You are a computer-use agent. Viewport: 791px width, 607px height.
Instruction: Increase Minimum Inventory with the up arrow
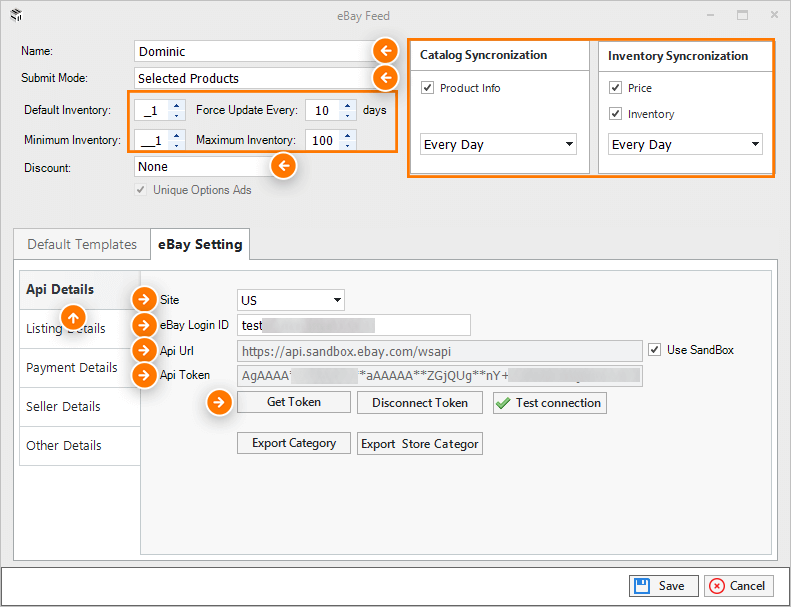(x=177, y=135)
